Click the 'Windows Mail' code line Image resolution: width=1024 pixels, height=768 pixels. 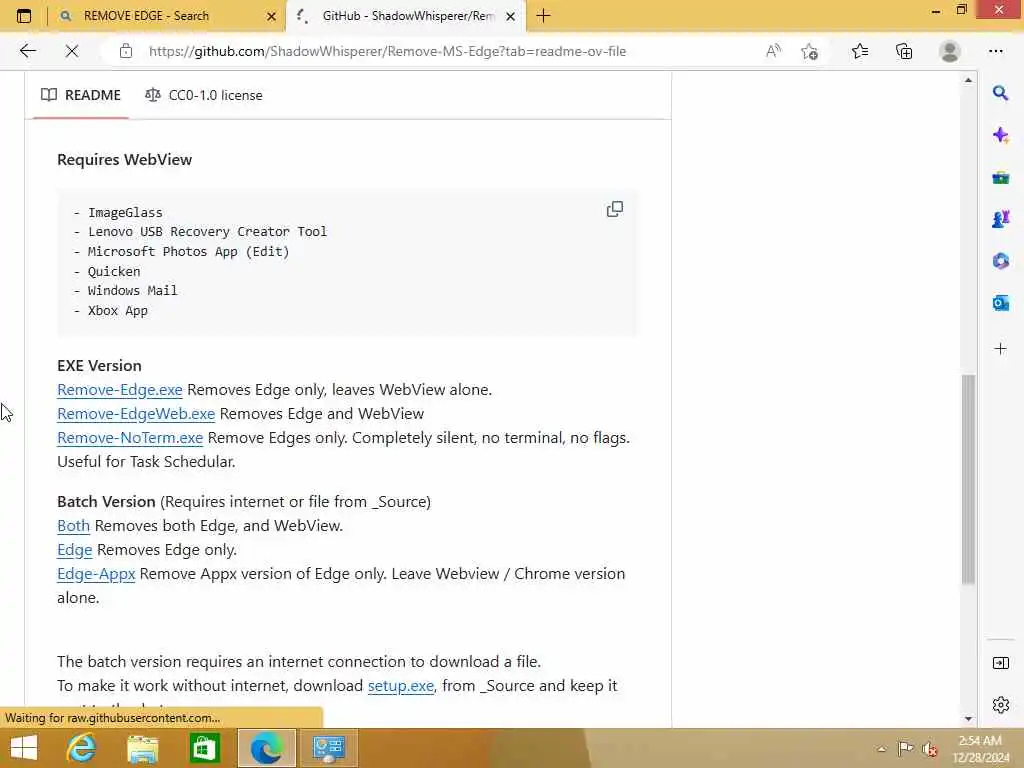133,291
